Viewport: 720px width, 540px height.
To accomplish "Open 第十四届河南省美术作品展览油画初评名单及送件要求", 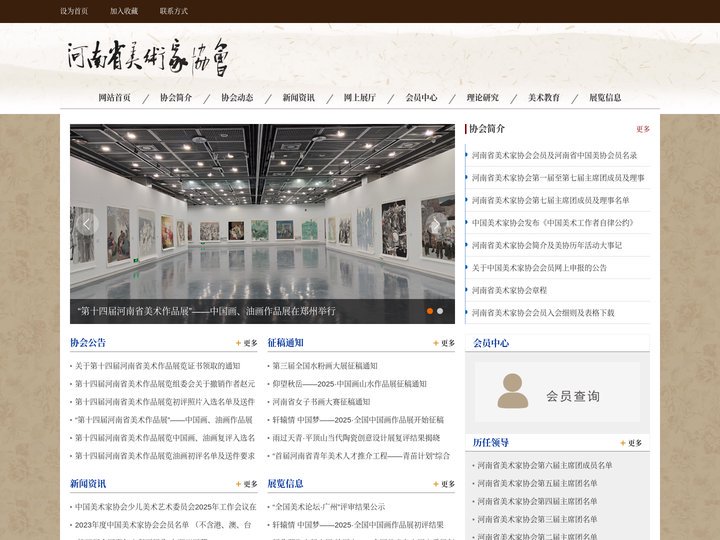I will click(x=165, y=456).
